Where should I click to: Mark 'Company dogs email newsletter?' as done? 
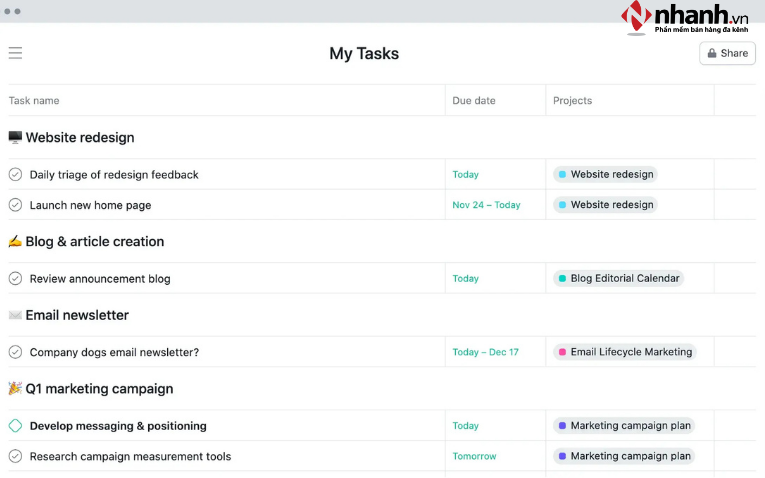click(15, 352)
